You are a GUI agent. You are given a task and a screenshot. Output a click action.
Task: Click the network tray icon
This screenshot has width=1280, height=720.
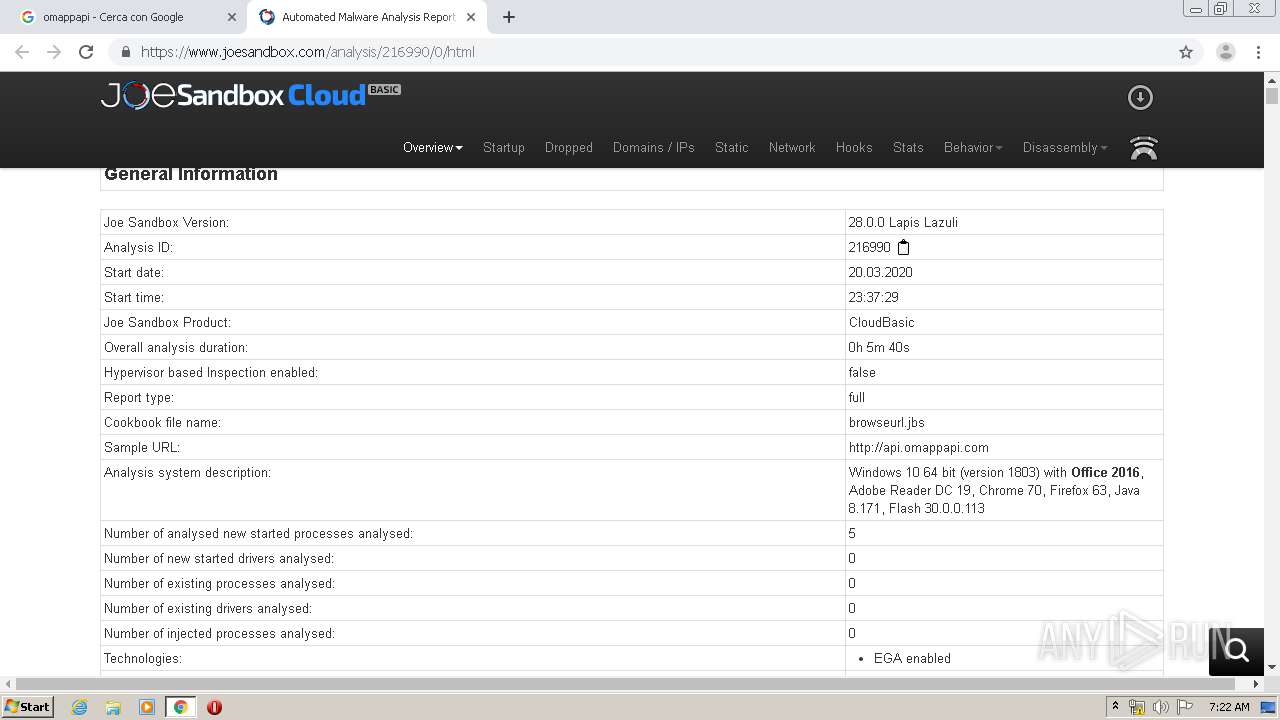point(1137,707)
